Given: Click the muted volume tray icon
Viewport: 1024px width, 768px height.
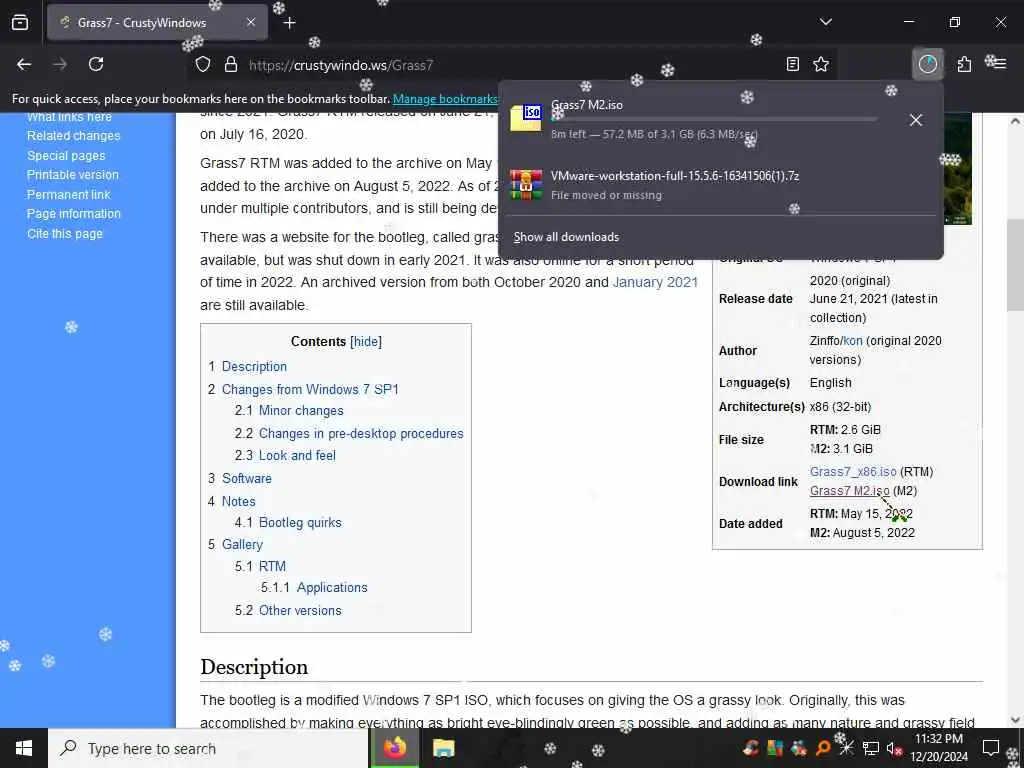Looking at the screenshot, I should pos(893,748).
